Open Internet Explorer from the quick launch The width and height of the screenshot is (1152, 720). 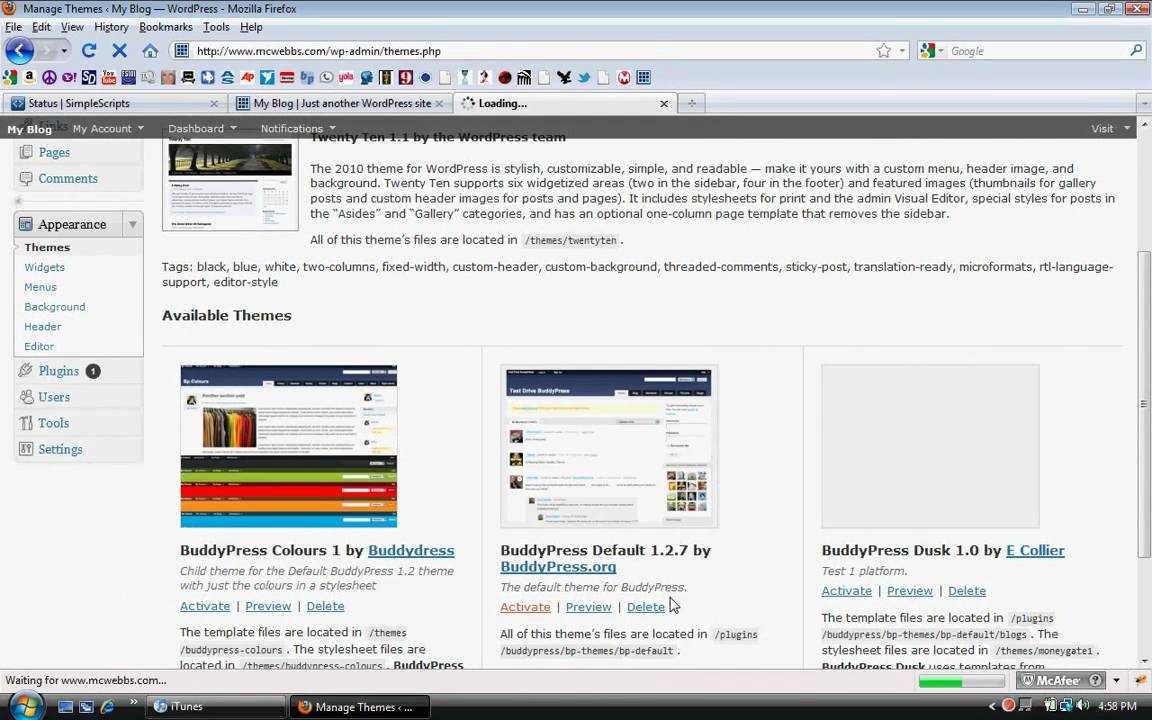click(x=107, y=707)
